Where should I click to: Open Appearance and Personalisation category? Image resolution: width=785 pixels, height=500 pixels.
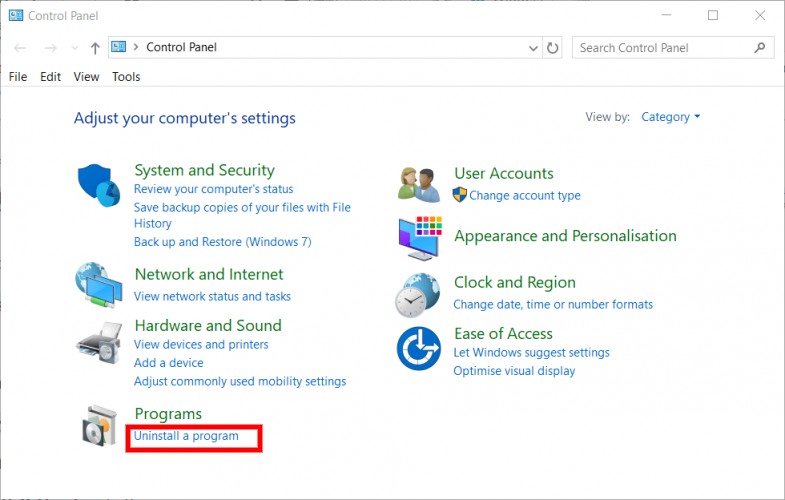(566, 236)
